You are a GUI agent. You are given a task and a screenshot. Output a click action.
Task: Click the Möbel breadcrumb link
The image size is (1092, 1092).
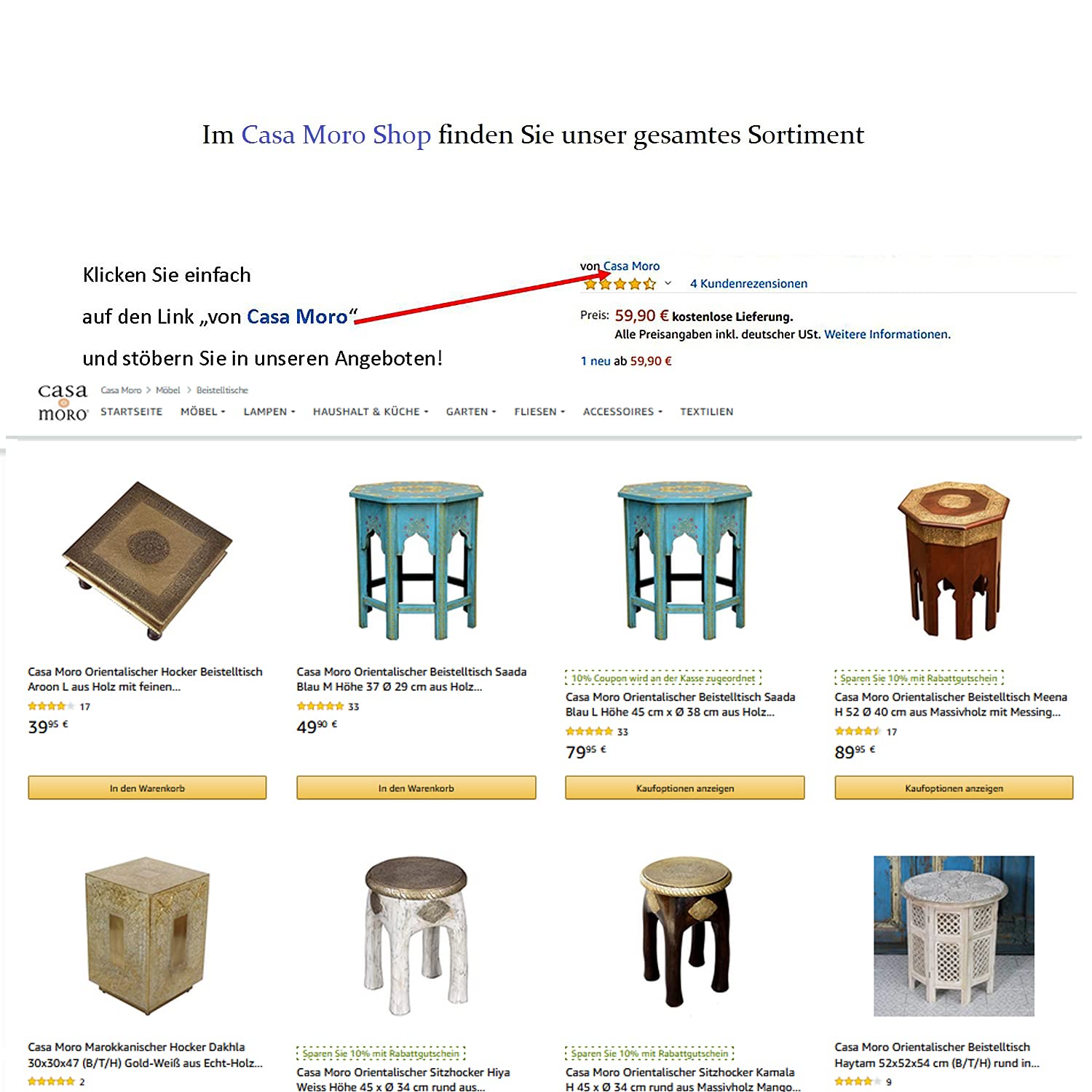[167, 390]
